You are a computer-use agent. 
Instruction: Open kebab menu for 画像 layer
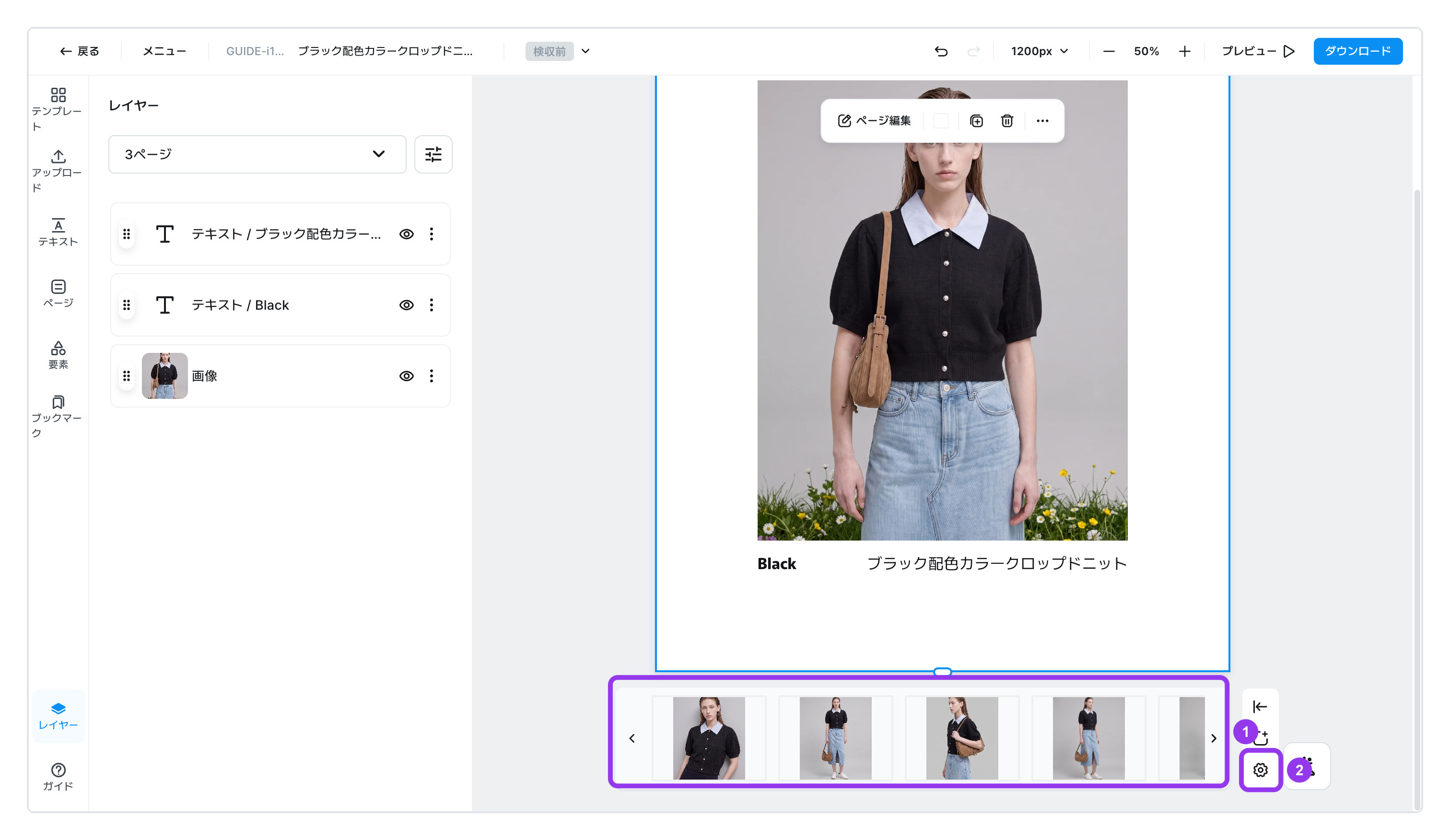432,376
